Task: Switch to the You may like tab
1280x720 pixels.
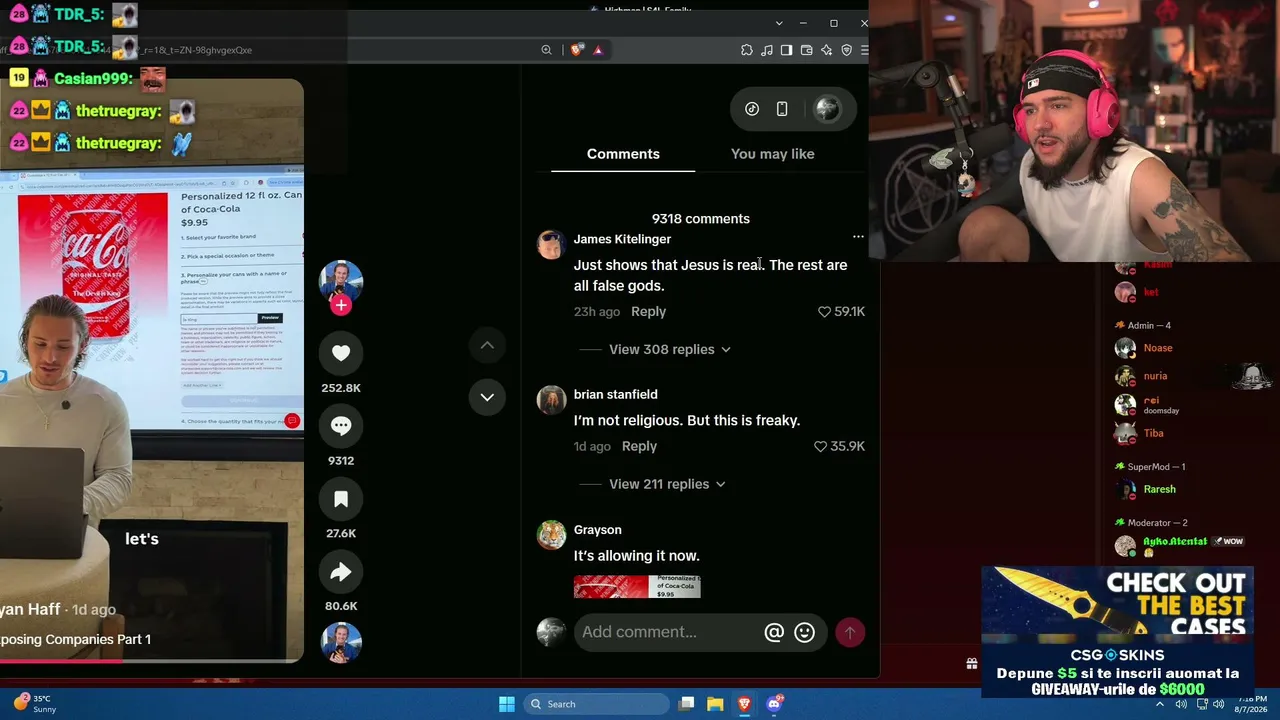Action: [773, 154]
